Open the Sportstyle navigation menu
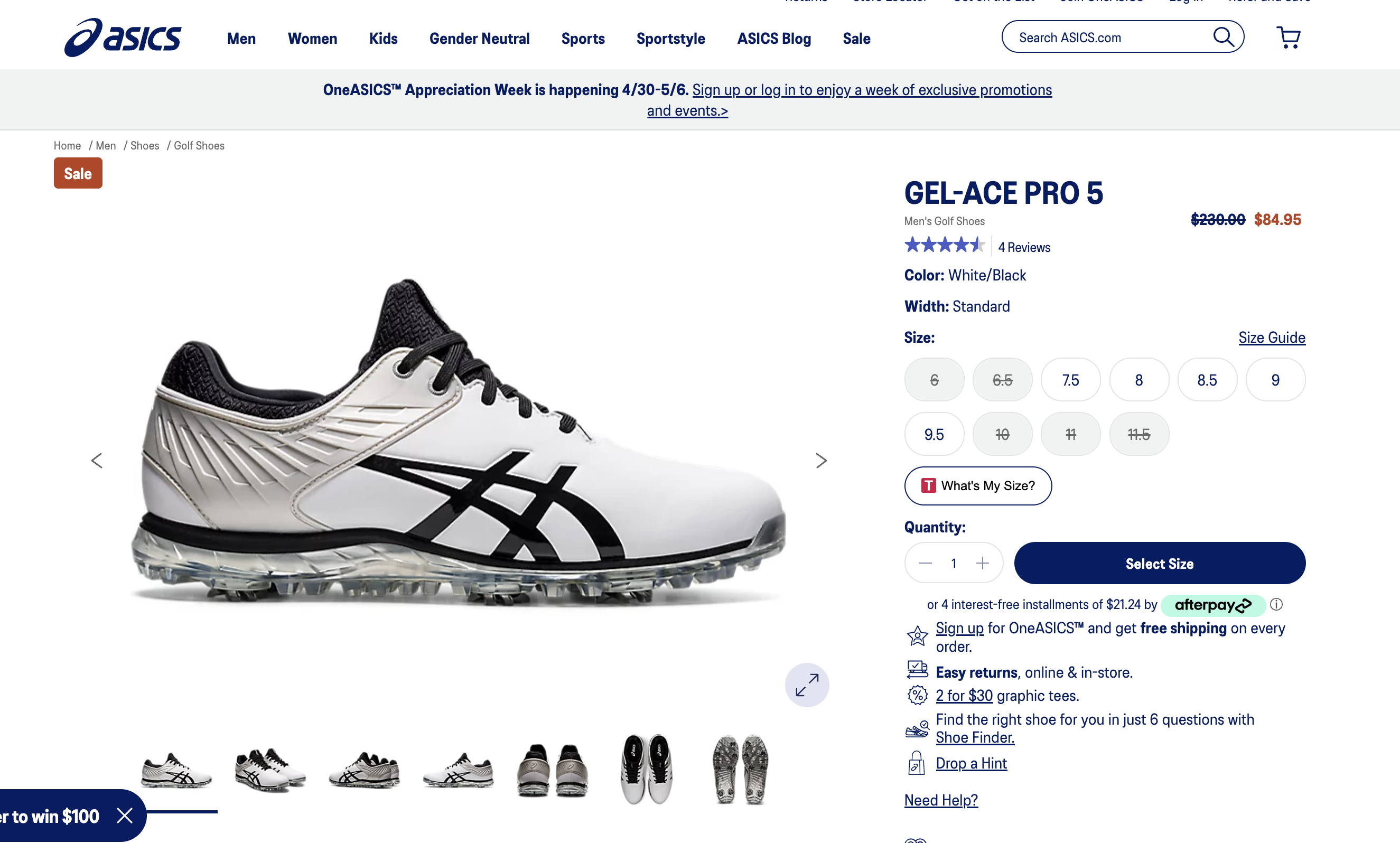Viewport: 1400px width, 843px height. tap(670, 38)
